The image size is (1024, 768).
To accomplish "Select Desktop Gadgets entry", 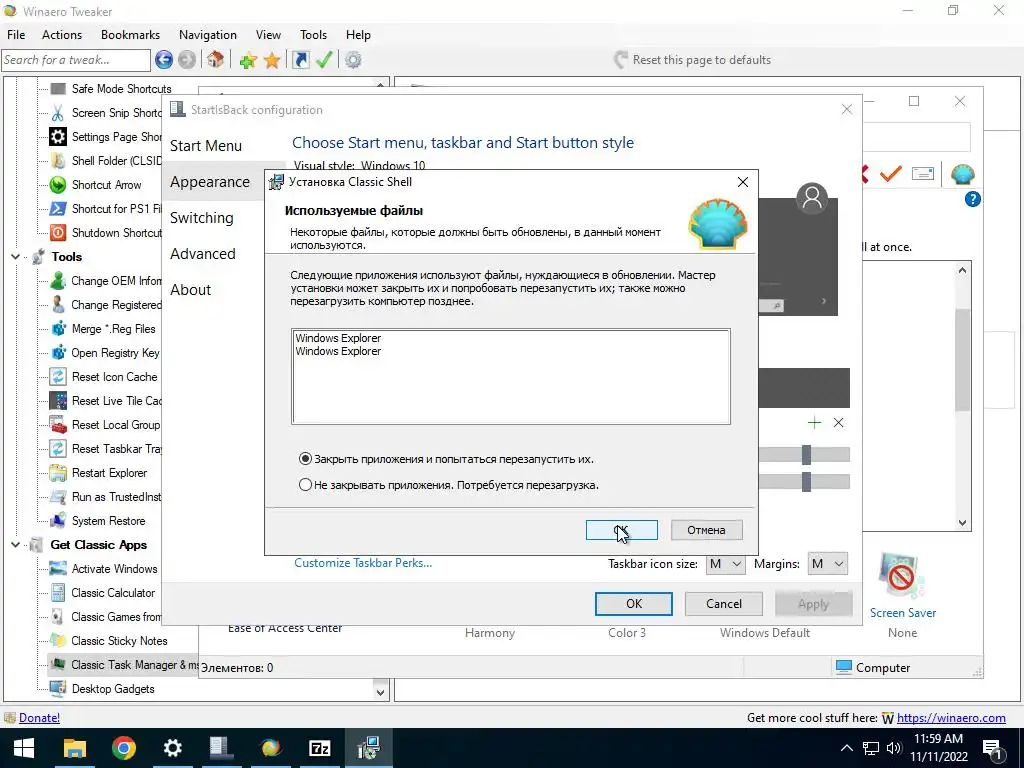I will (x=113, y=689).
